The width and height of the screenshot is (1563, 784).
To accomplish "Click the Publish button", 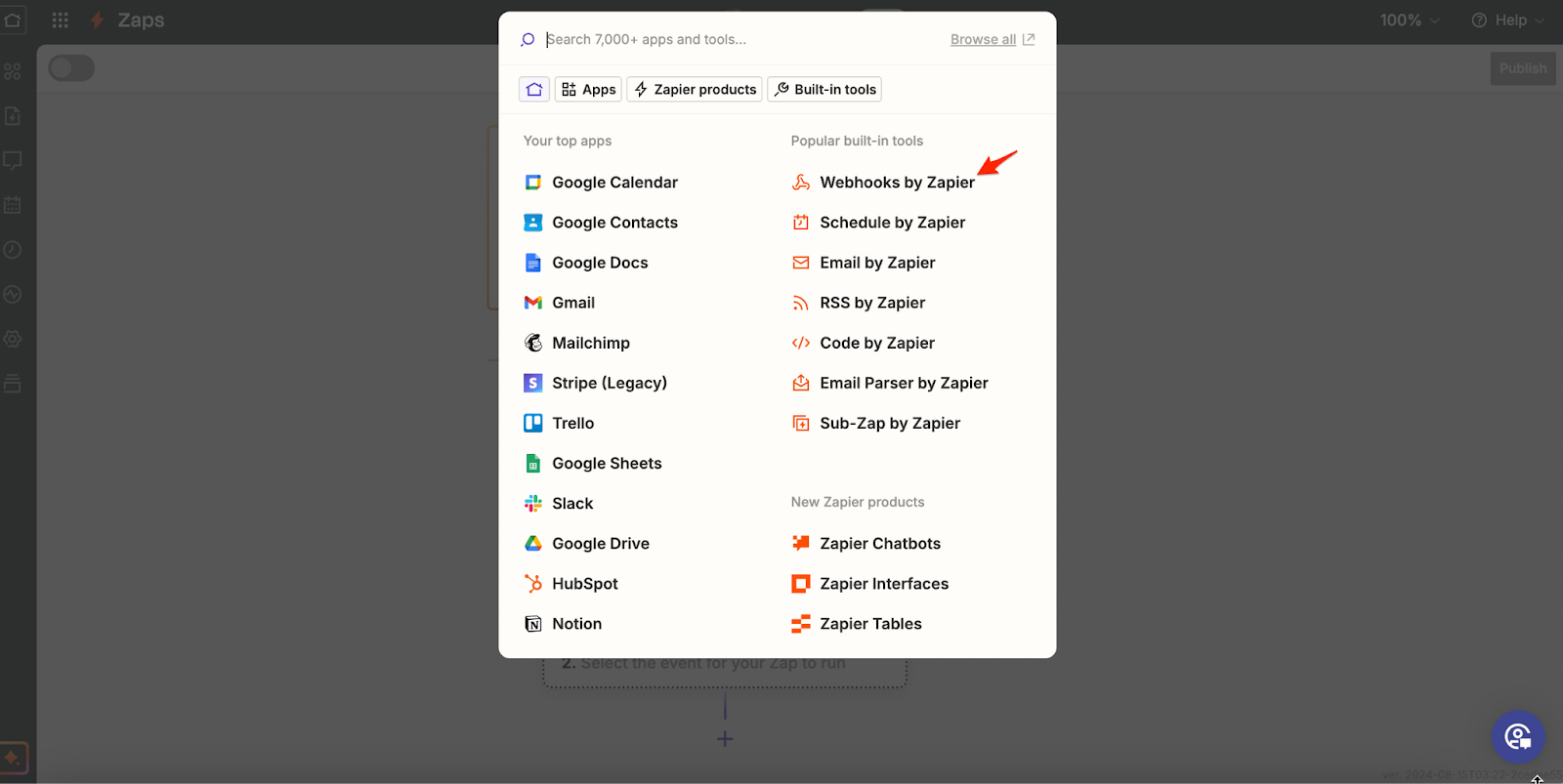I will (1523, 68).
